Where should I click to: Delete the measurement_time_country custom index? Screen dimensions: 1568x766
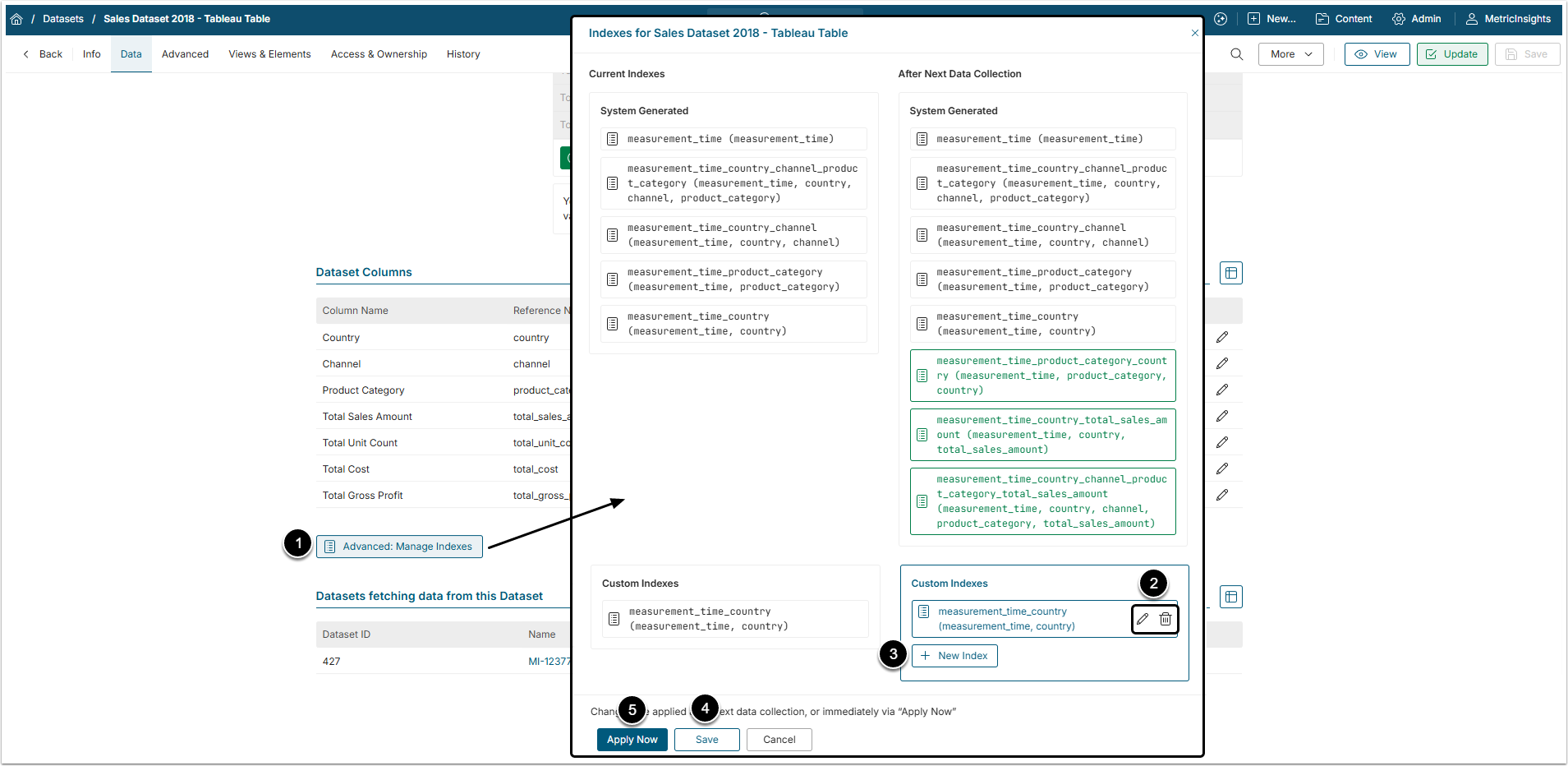click(x=1166, y=619)
